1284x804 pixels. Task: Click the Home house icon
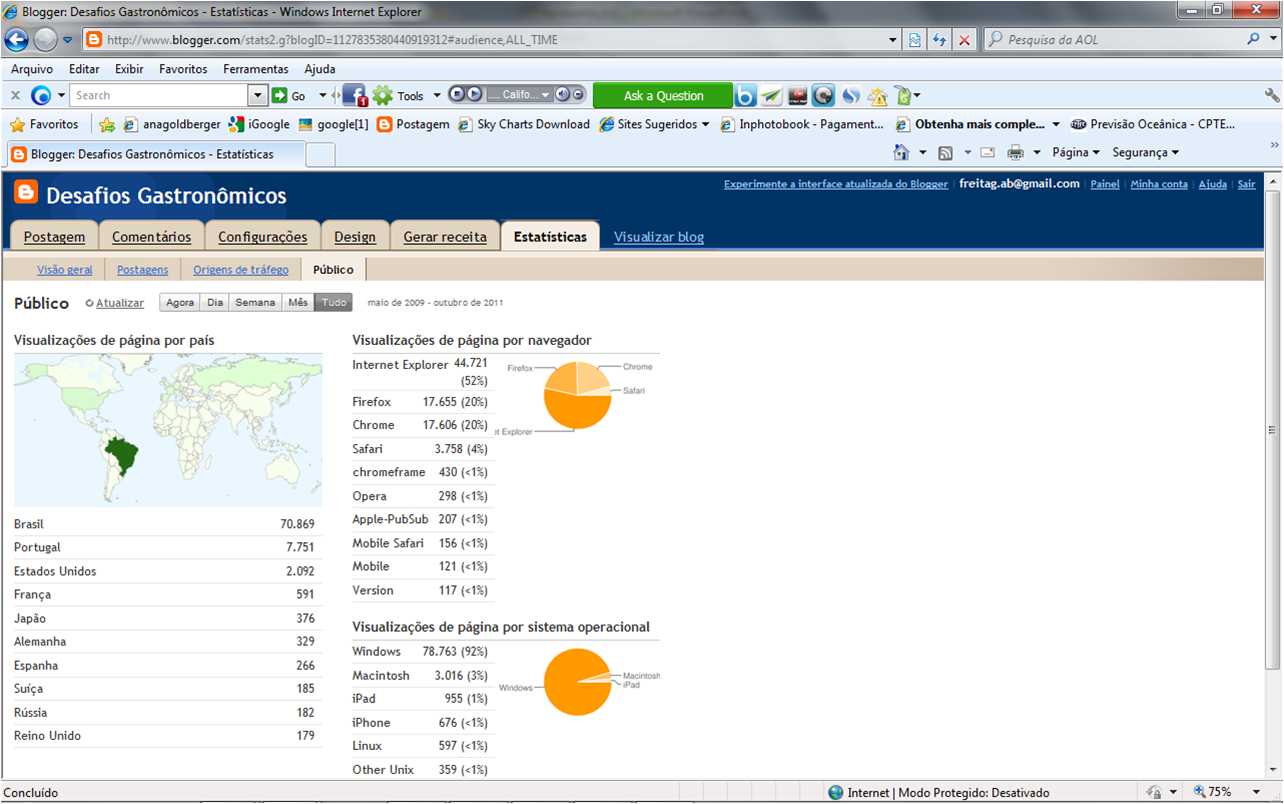point(901,153)
